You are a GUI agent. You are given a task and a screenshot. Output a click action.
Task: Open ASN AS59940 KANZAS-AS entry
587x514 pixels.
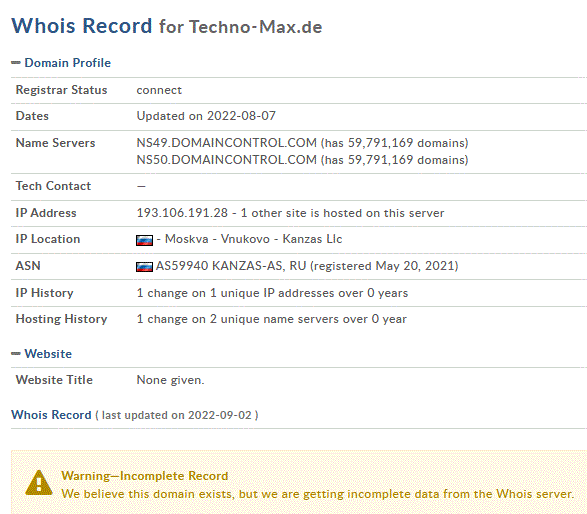pos(220,266)
